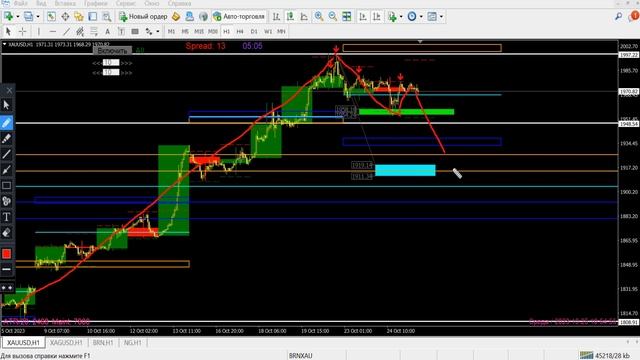
Task: Zoom out on the chart
Action: click(x=333, y=16)
